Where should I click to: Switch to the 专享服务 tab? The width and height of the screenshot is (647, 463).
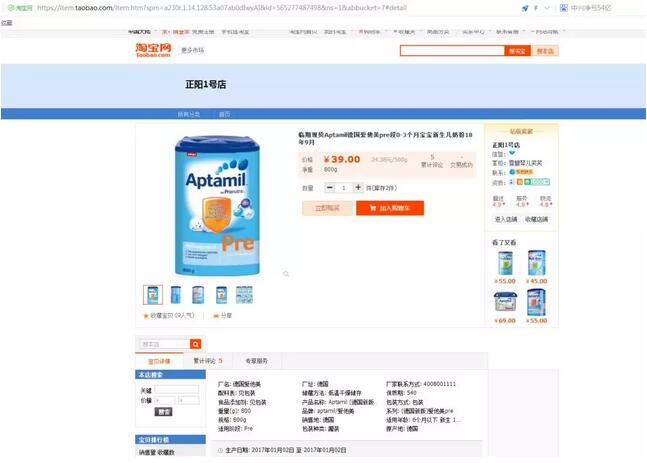257,361
